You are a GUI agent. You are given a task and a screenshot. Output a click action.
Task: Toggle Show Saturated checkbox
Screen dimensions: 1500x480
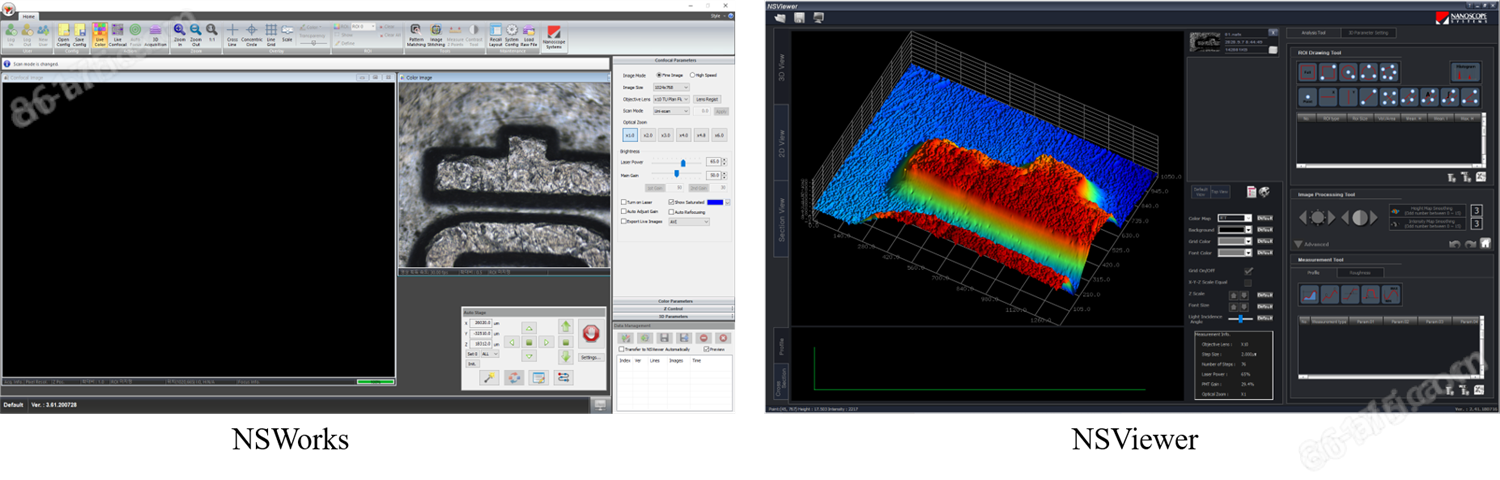(672, 202)
